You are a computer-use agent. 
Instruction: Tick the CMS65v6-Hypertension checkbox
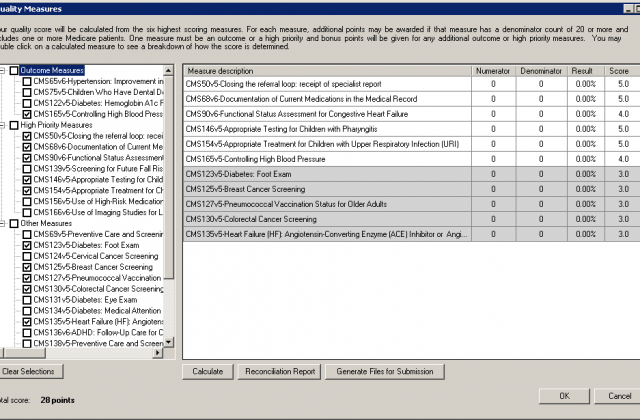pos(27,82)
